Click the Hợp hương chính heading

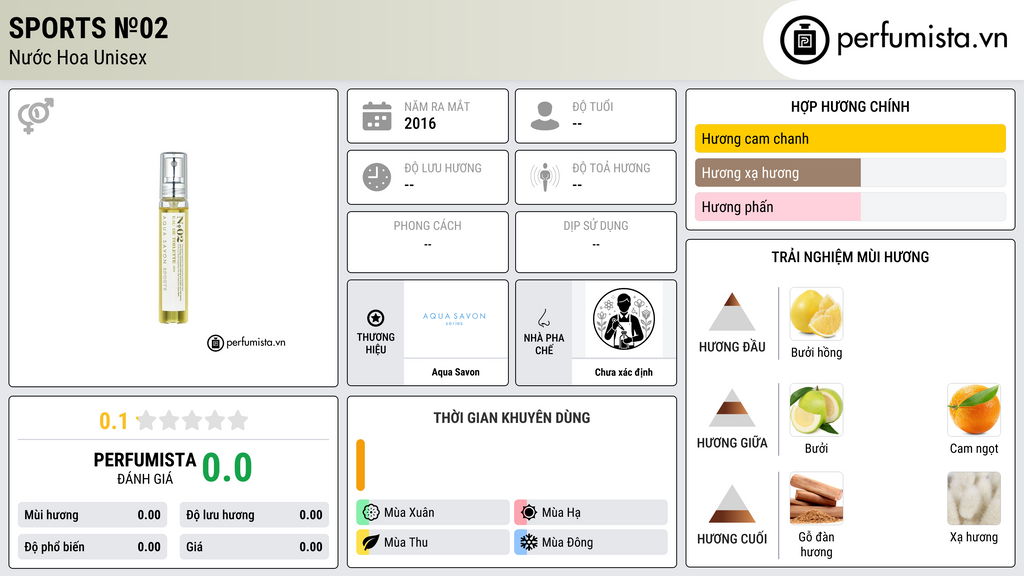(850, 106)
